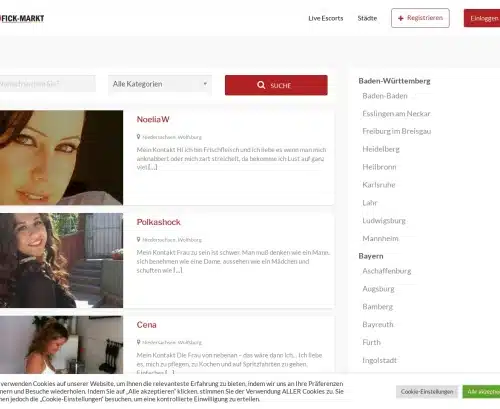Click location pin icon under Cena

[138, 342]
